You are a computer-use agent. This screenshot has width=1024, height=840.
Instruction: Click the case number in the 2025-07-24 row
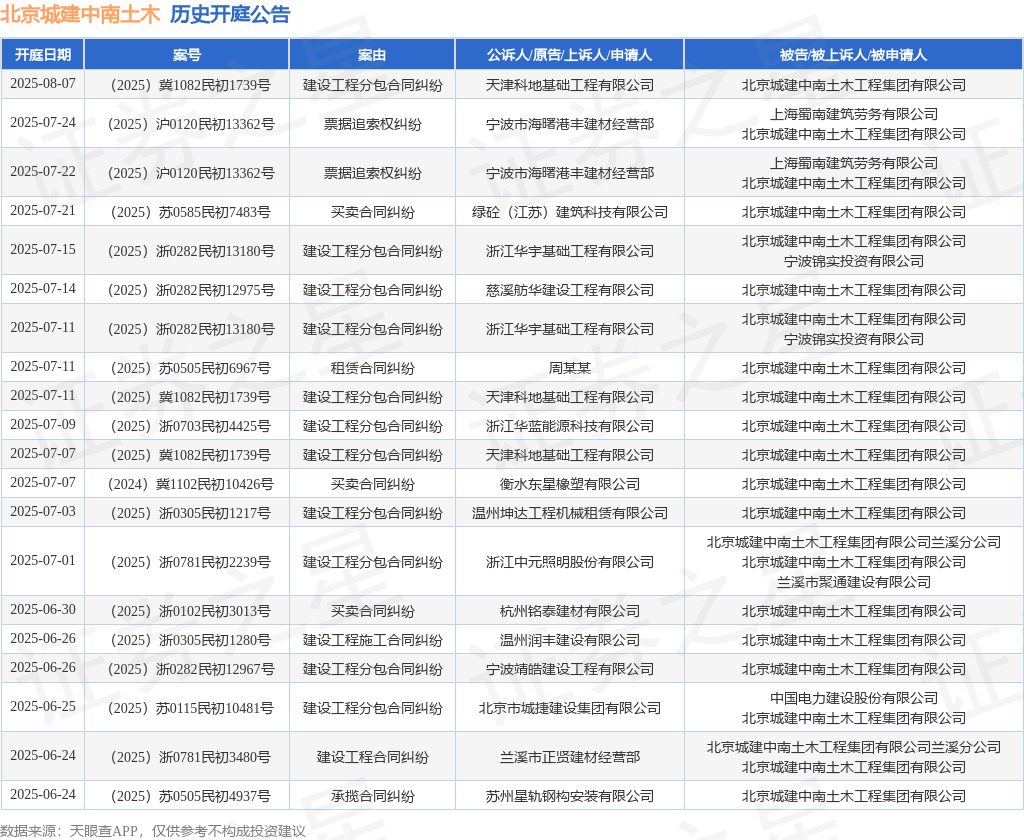click(191, 124)
